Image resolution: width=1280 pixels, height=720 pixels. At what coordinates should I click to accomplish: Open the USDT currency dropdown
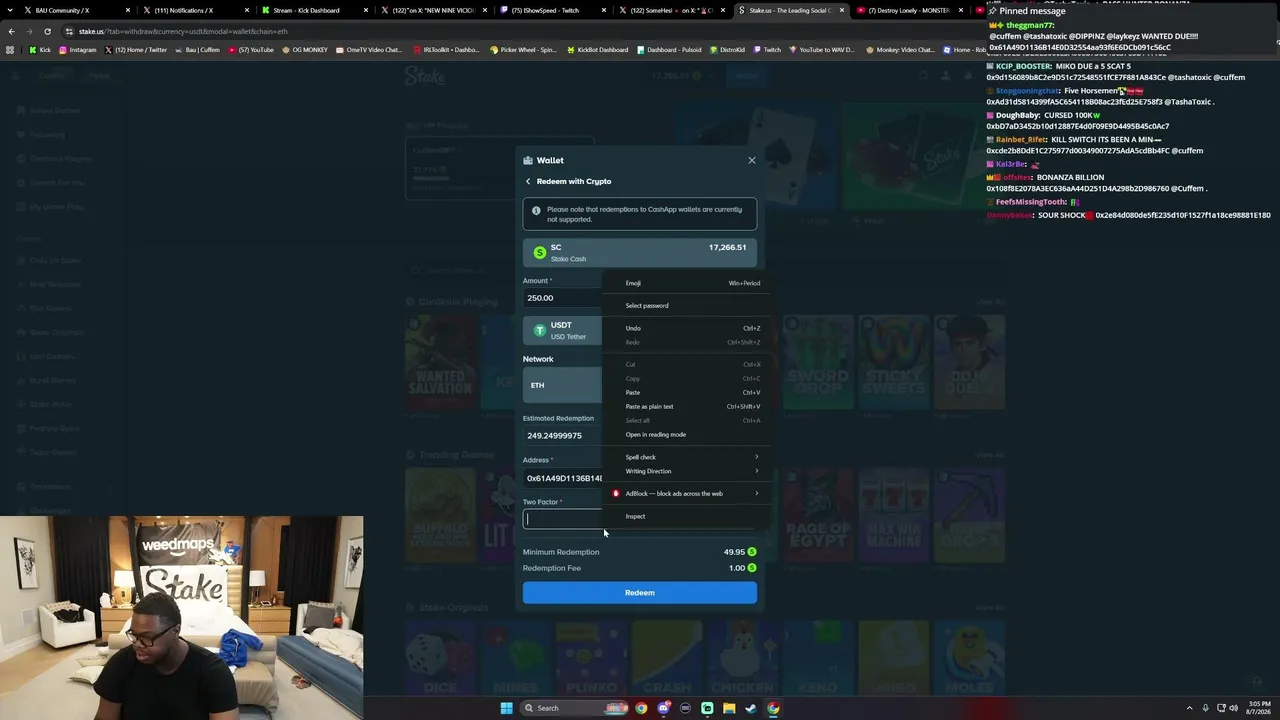point(562,330)
